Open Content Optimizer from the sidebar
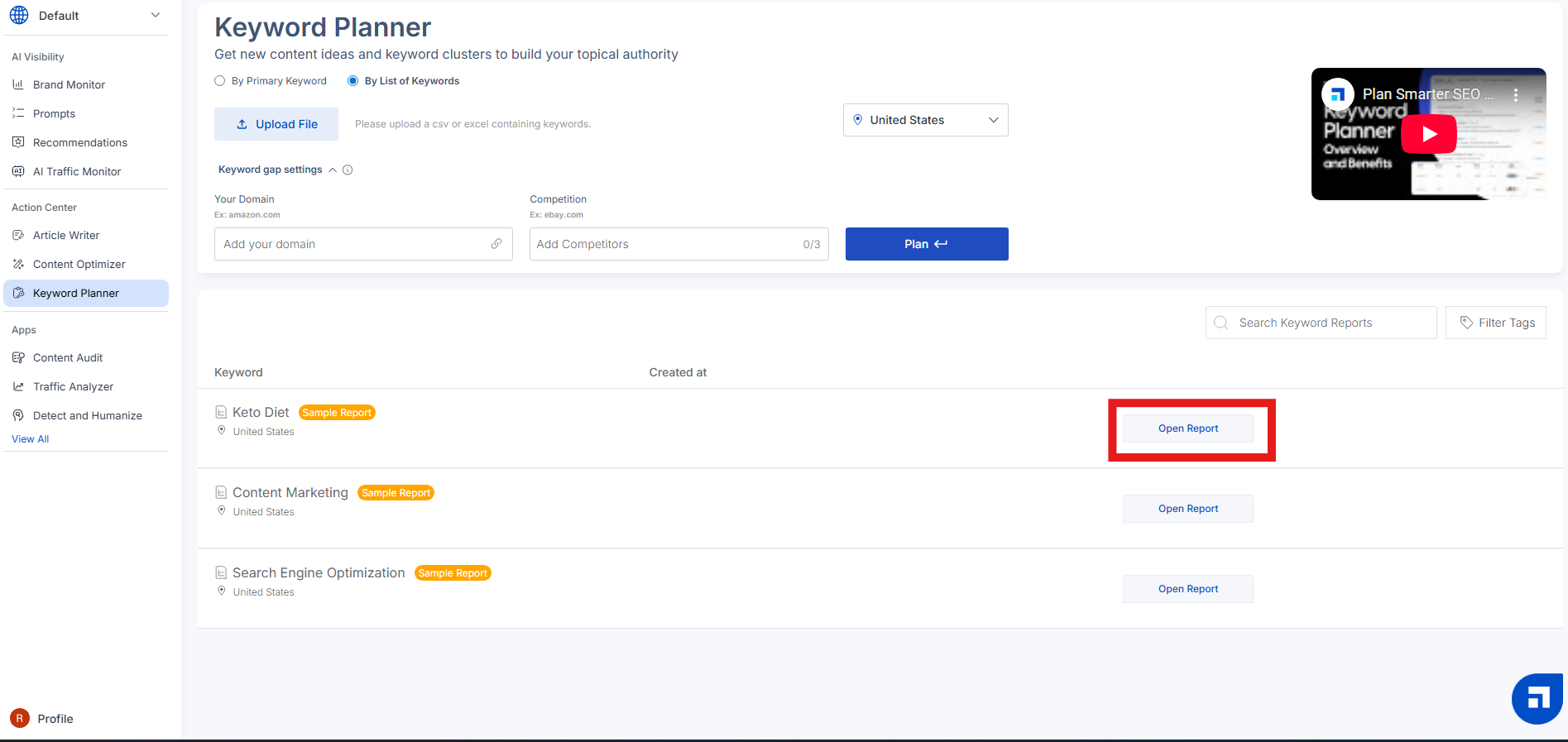The height and width of the screenshot is (742, 1568). pyautogui.click(x=79, y=264)
